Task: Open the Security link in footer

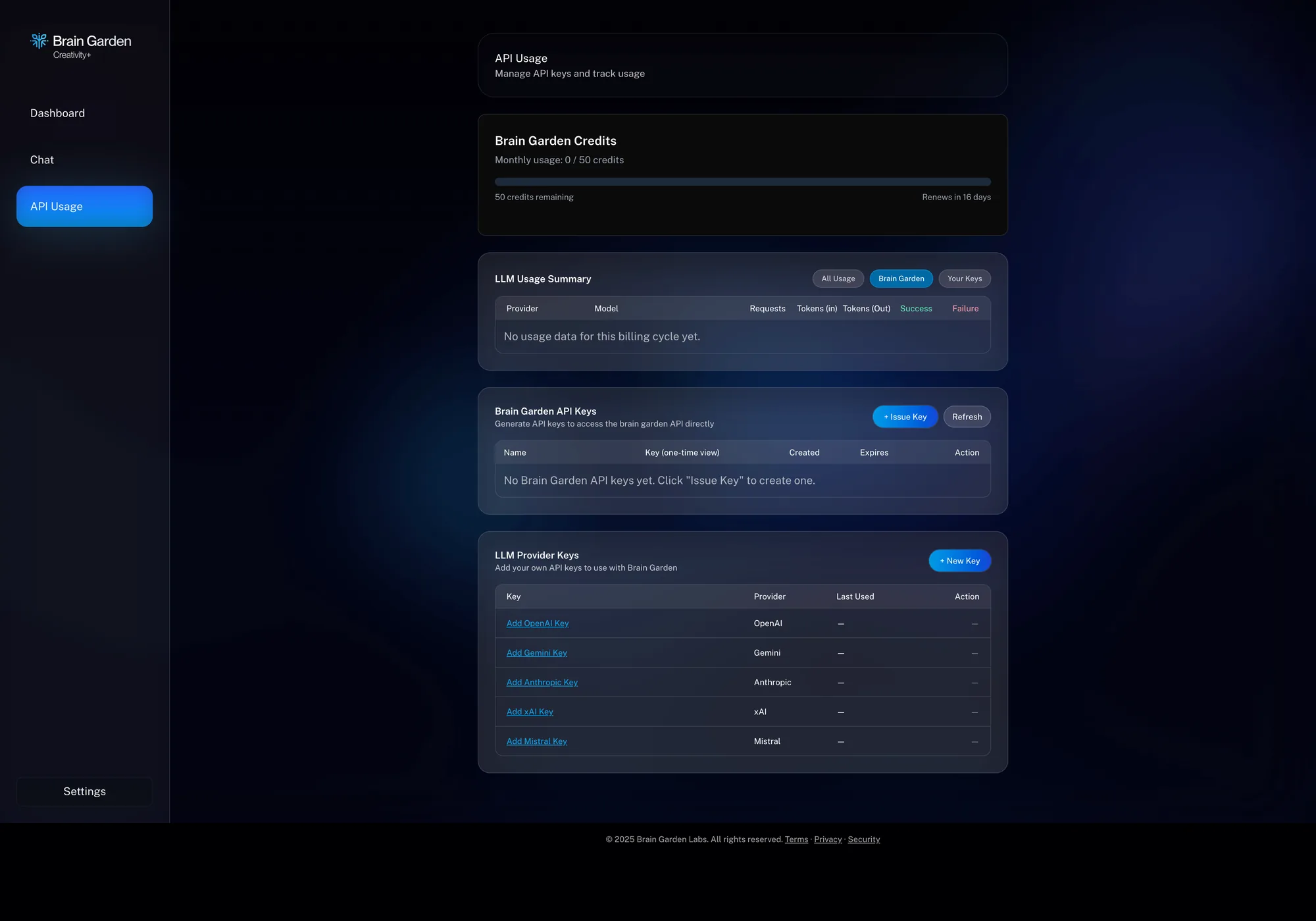Action: (x=863, y=839)
